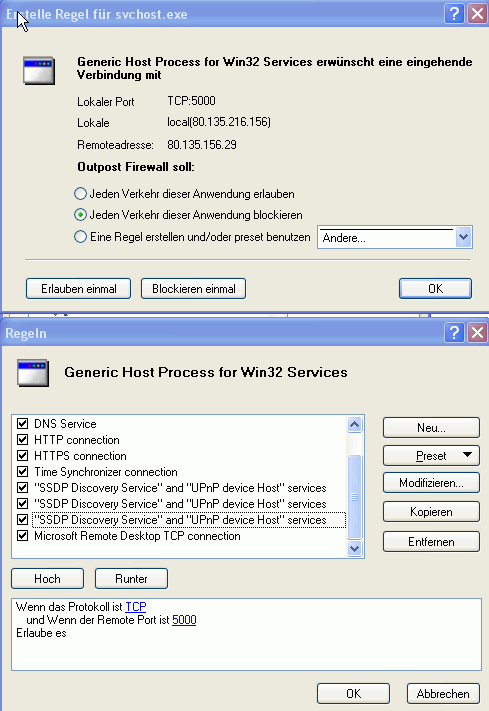The height and width of the screenshot is (711, 489).
Task: Select 'Eine Regel erstellen und/oder preset benutzen'
Action: coord(80,237)
